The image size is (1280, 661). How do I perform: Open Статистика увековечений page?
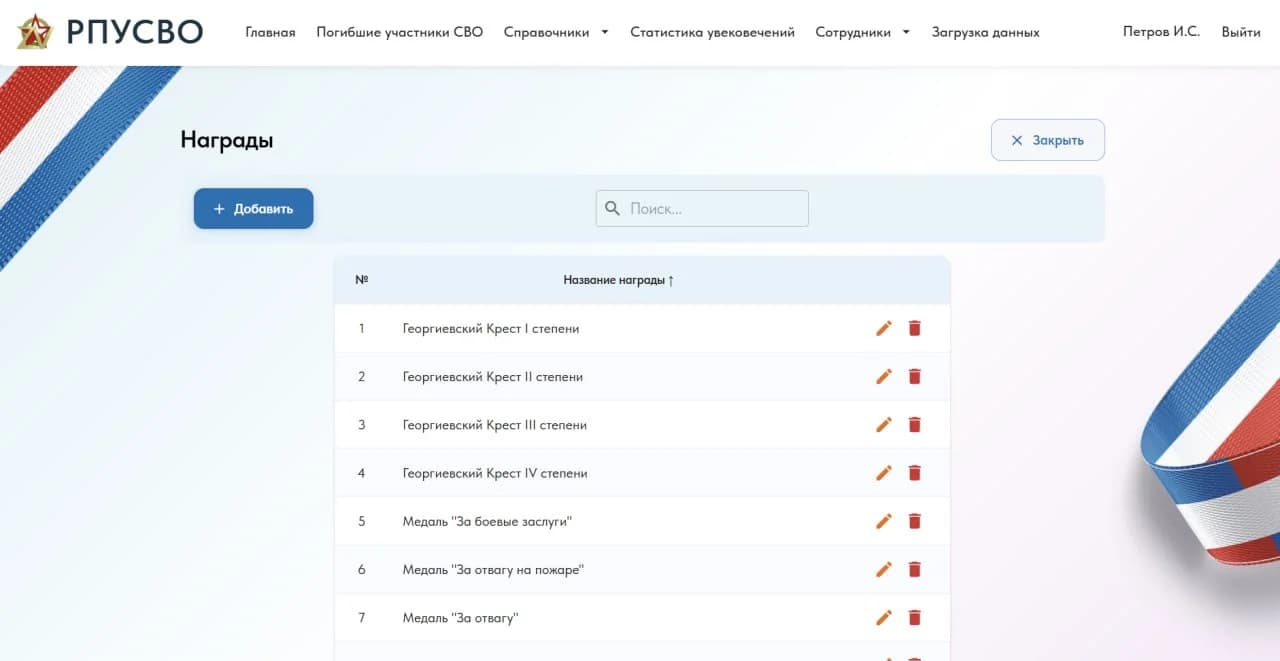point(712,32)
